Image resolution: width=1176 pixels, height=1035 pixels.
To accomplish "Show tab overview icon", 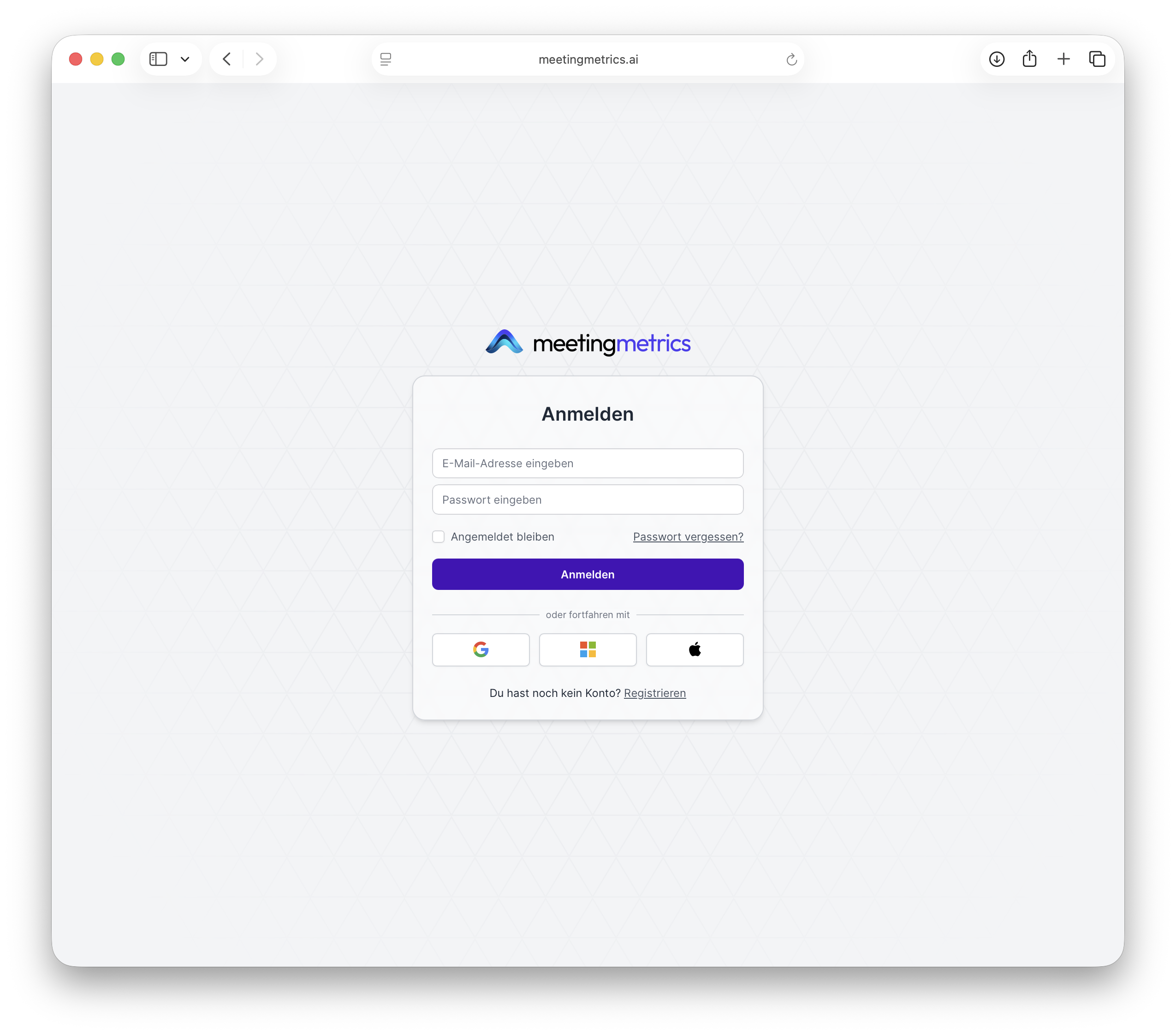I will coord(1097,59).
